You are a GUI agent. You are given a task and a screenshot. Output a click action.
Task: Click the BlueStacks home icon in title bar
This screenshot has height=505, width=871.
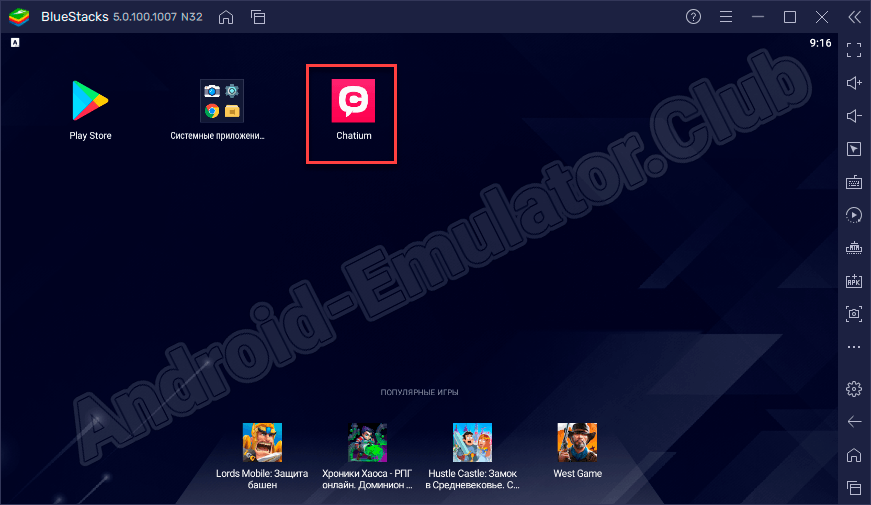[x=226, y=17]
